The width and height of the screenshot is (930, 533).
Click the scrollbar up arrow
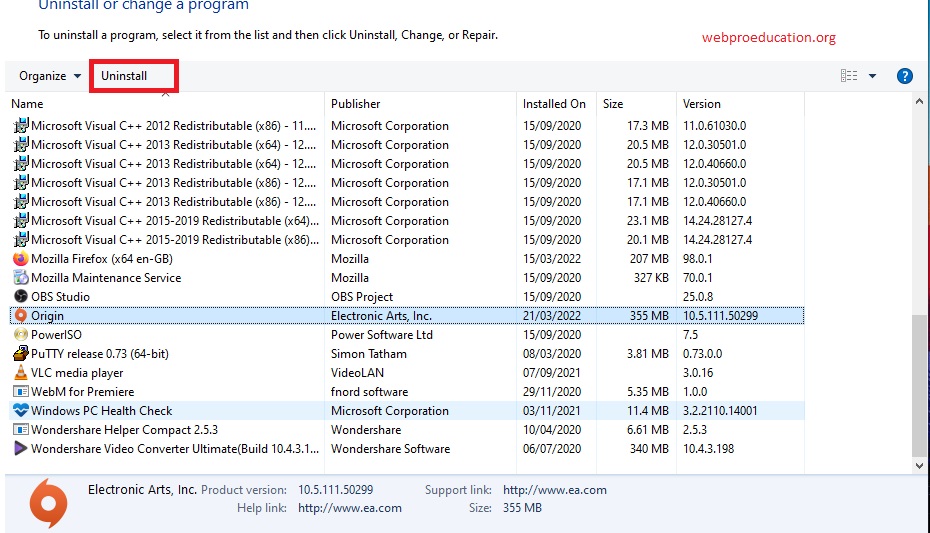(x=919, y=101)
